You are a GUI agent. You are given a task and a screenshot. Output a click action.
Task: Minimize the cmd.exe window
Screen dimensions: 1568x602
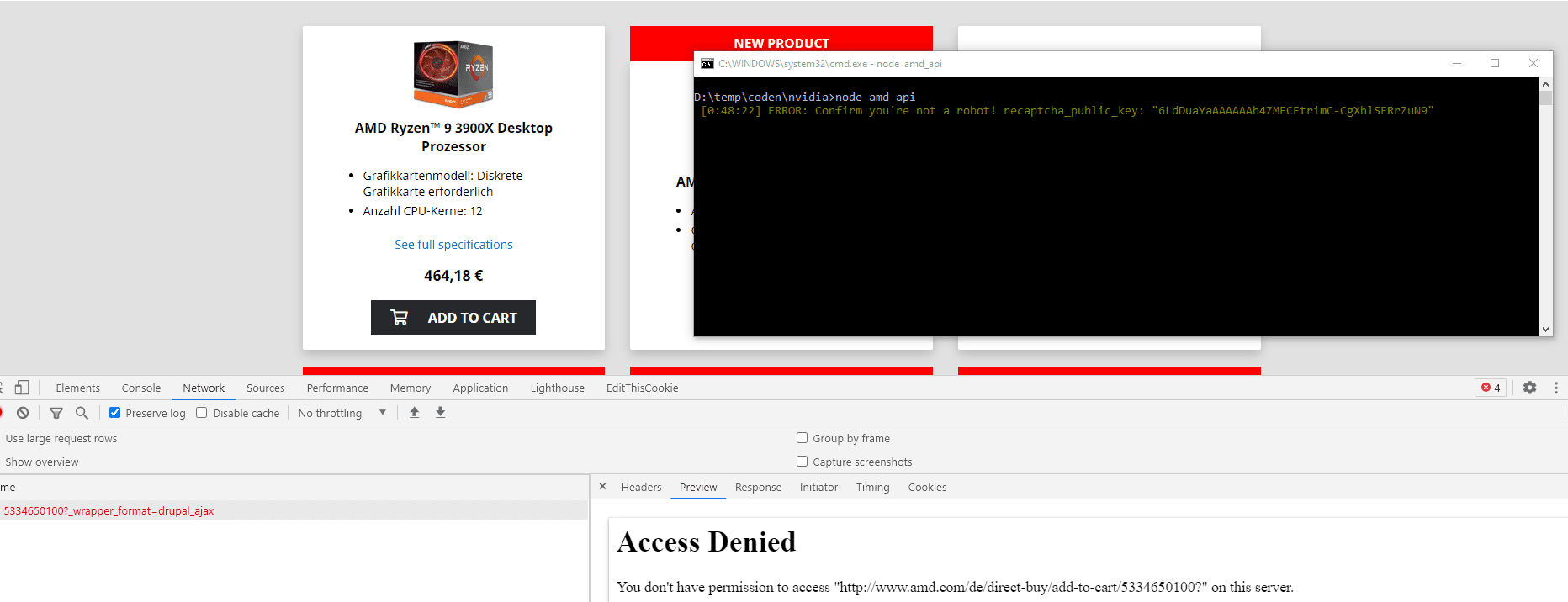[x=1457, y=63]
